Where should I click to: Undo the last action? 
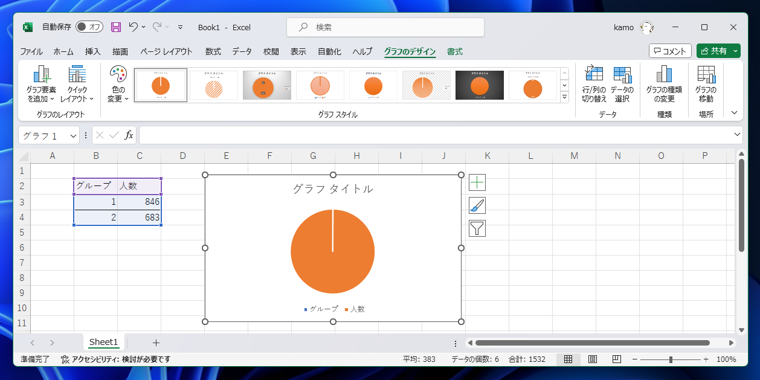coord(134,27)
